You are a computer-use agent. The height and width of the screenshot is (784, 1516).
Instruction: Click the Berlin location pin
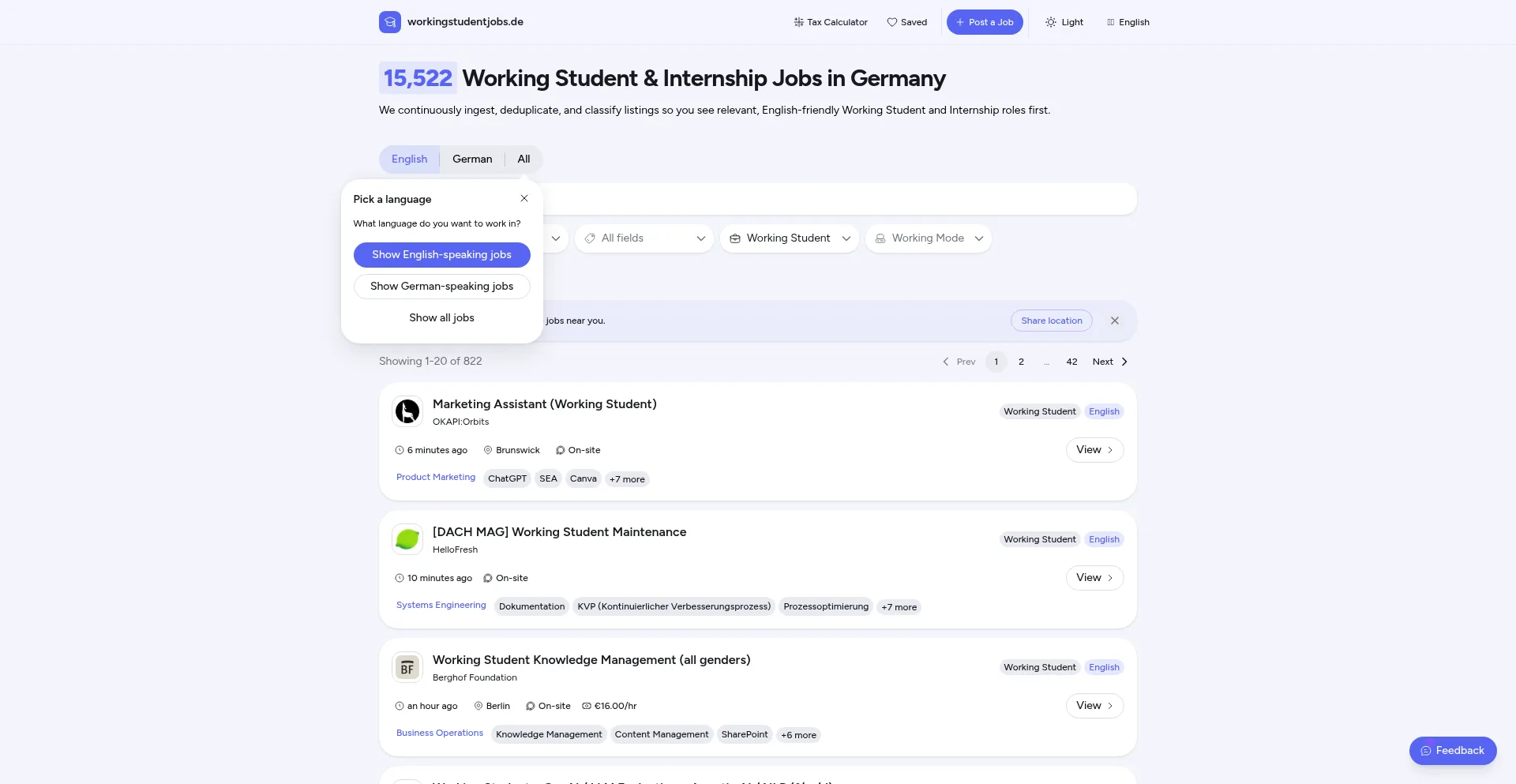478,706
